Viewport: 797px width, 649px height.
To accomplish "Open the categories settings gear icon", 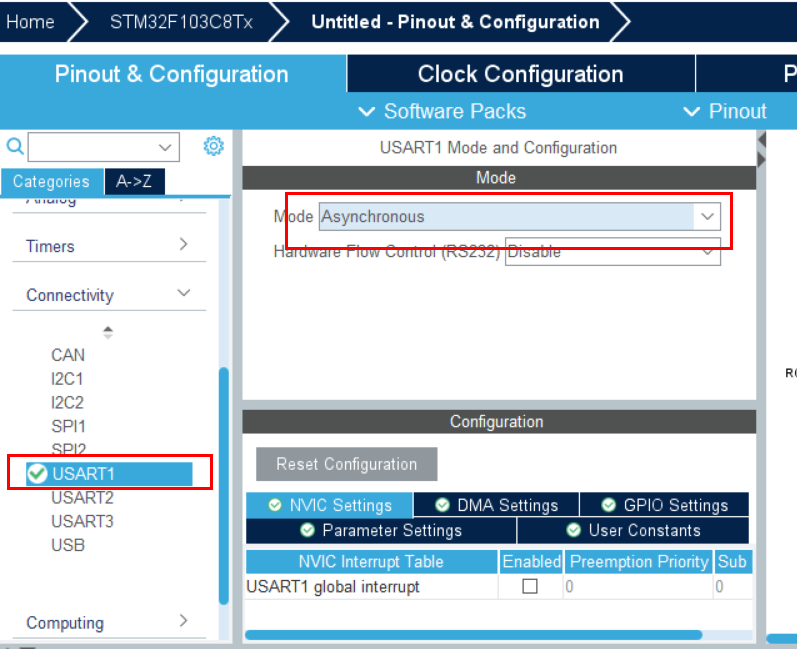I will tap(213, 146).
